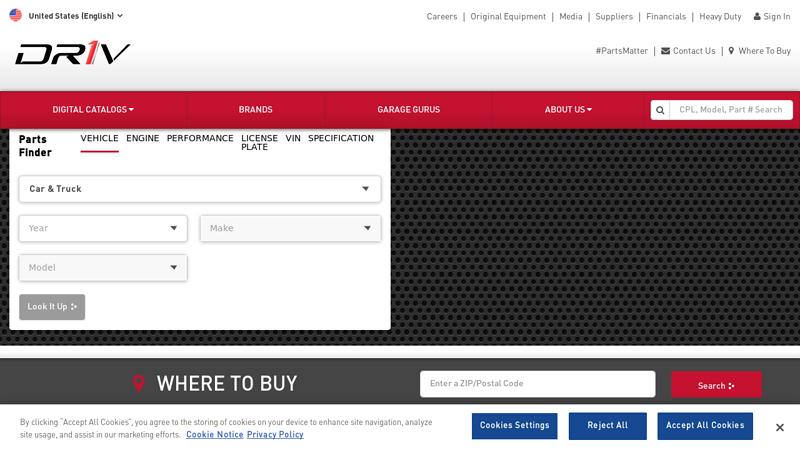Click the US flag icon
The width and height of the screenshot is (800, 450).
click(16, 15)
